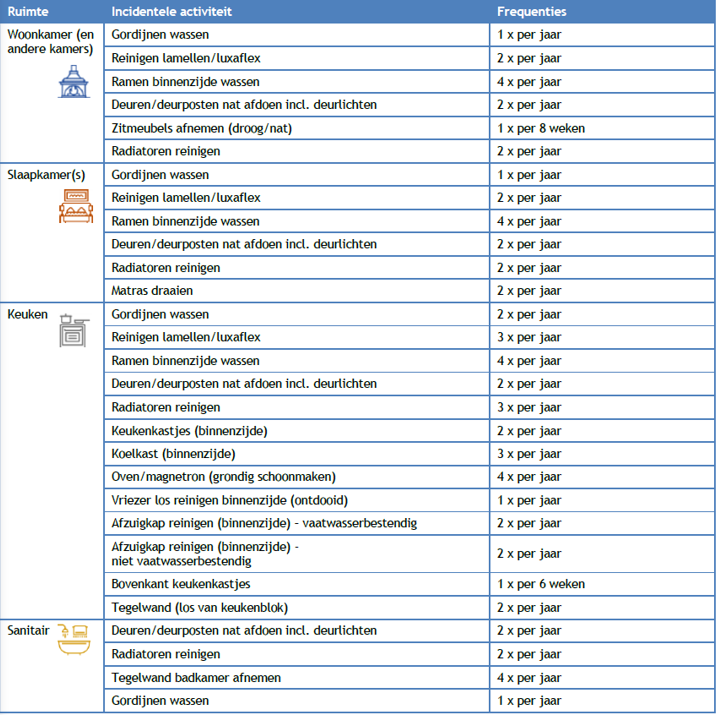The height and width of the screenshot is (715, 718).
Task: Click the Slaapkamer(s) room label
Action: coord(46,174)
